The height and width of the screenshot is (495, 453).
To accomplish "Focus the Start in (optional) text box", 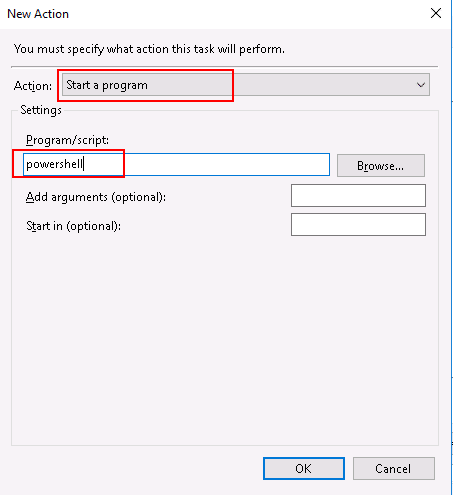I will (358, 224).
